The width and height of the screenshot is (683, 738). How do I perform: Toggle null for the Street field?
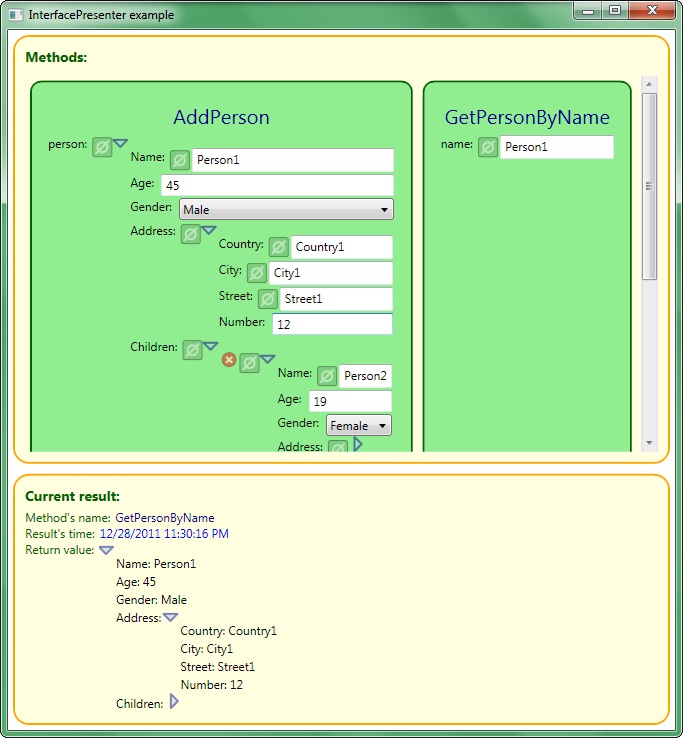(268, 299)
